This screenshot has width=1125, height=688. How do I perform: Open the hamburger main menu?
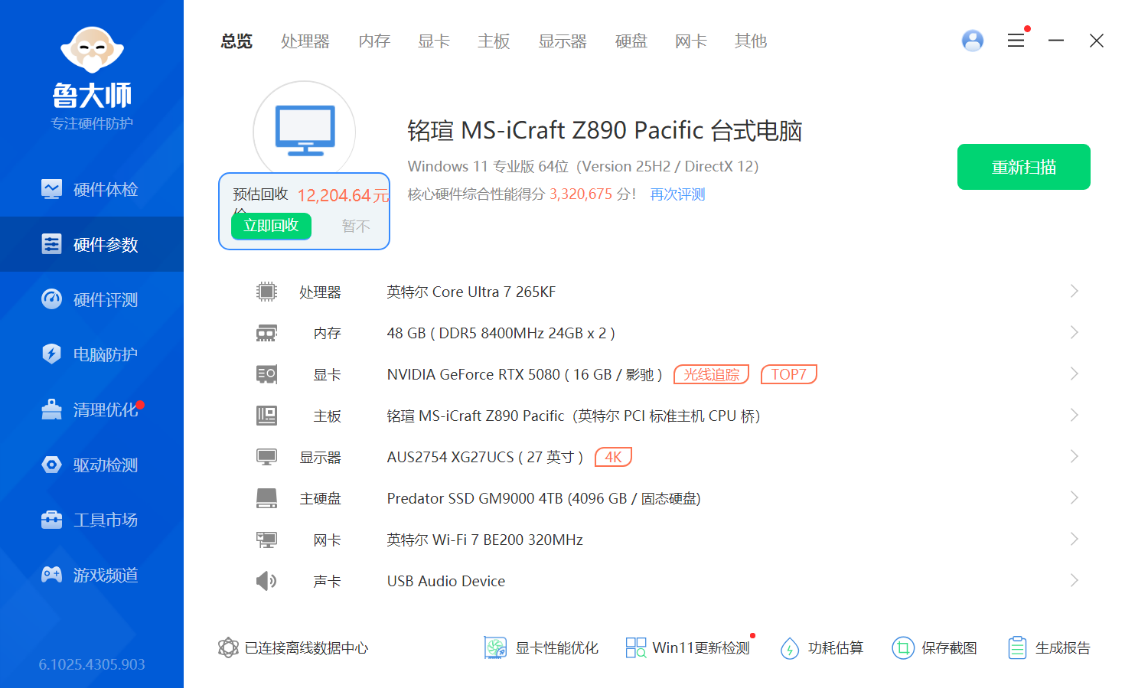point(1015,41)
